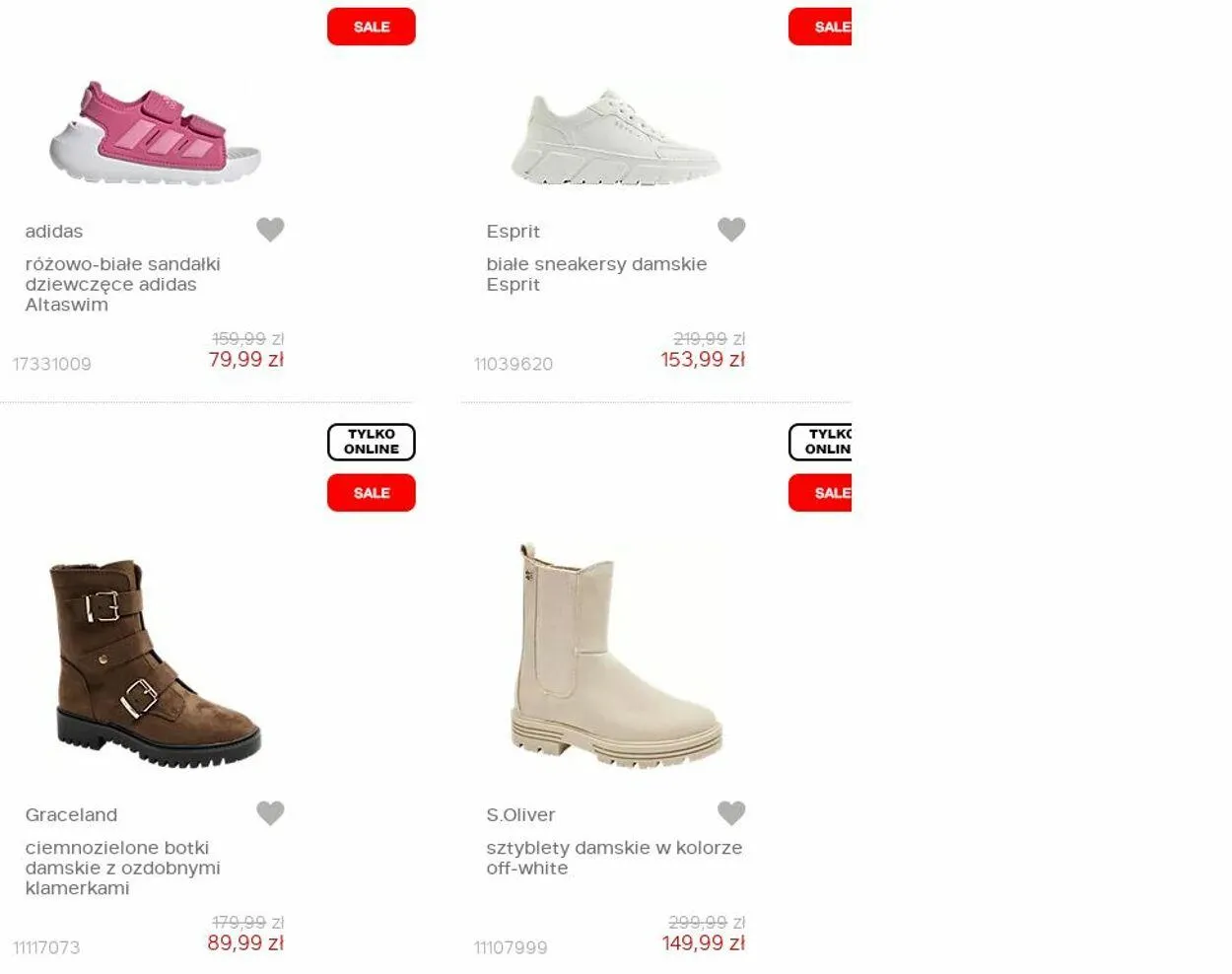Image resolution: width=1232 pixels, height=974 pixels.
Task: Open the pink adidas sandal product image
Action: click(155, 132)
